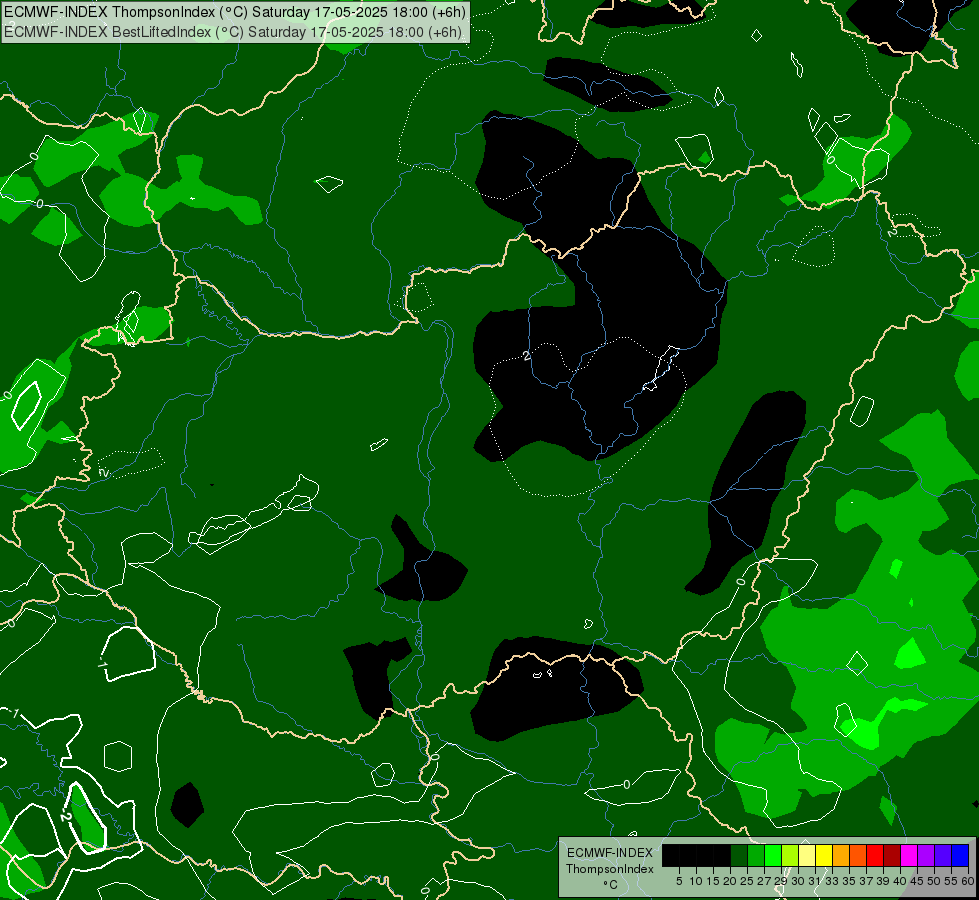
Task: Click the pale yellow 30-31 legend swatch
Action: click(807, 855)
